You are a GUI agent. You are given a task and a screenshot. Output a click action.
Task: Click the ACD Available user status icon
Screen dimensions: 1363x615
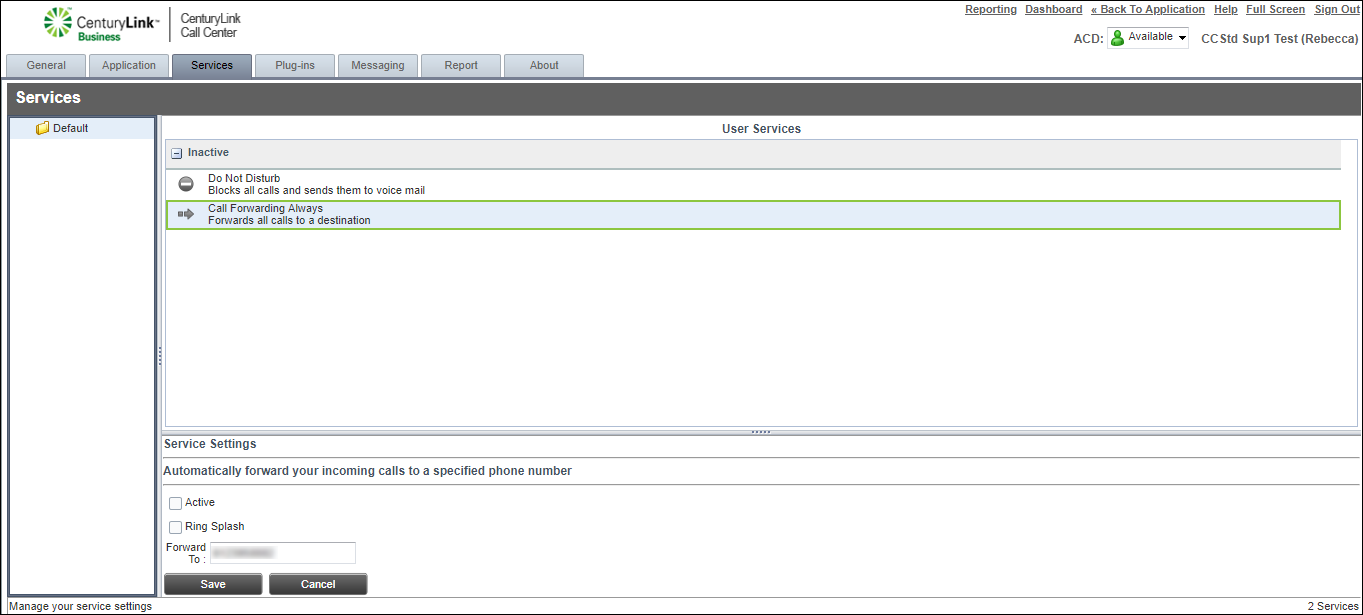(x=1118, y=38)
